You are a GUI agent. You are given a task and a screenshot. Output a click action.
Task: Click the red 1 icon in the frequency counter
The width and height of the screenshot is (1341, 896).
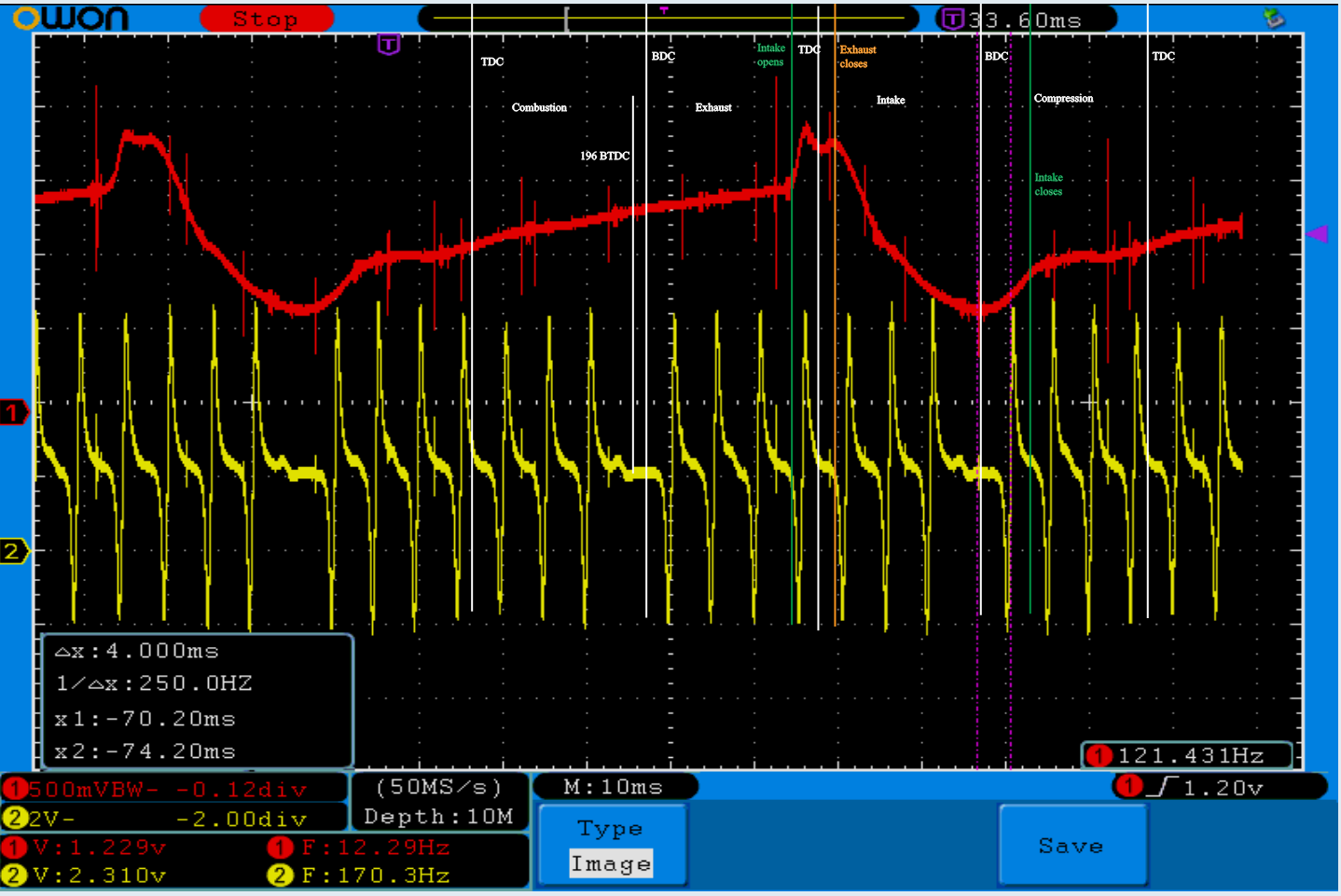pyautogui.click(x=1099, y=755)
